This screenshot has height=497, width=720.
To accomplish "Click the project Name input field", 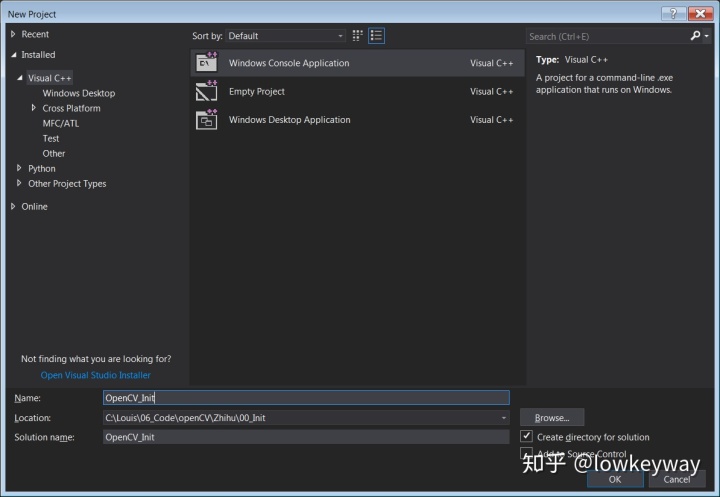I will [x=306, y=397].
